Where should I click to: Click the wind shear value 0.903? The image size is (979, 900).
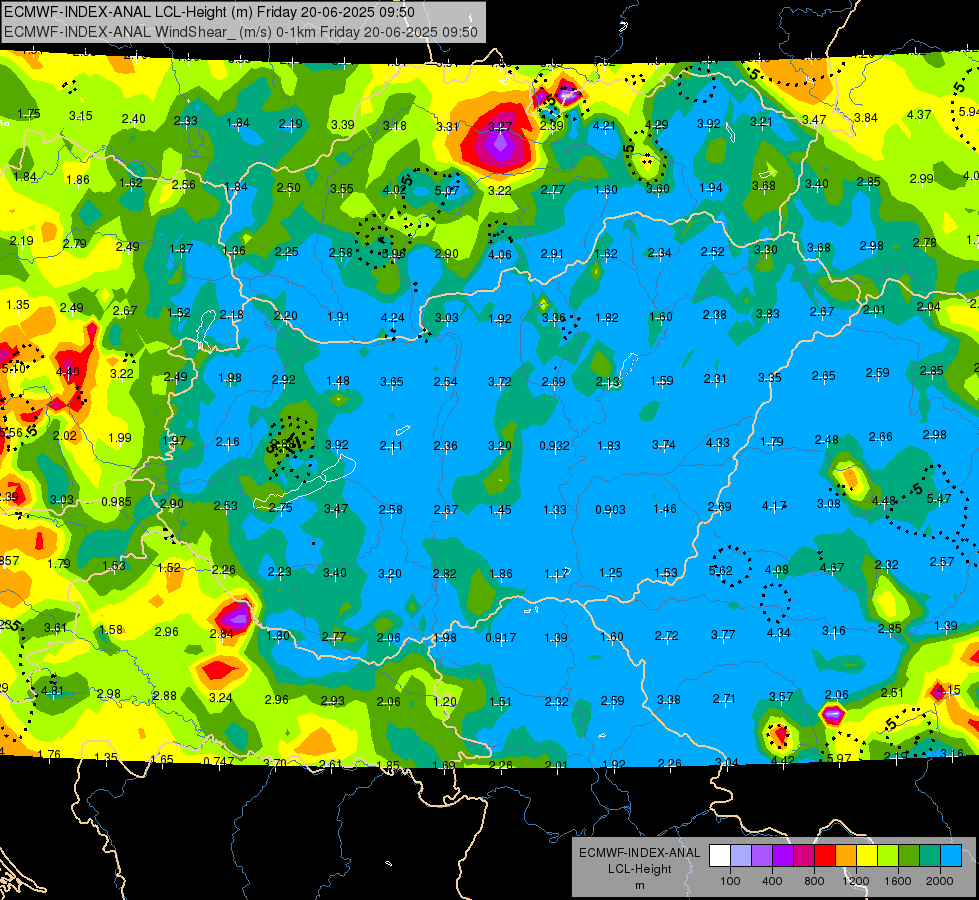click(x=610, y=510)
